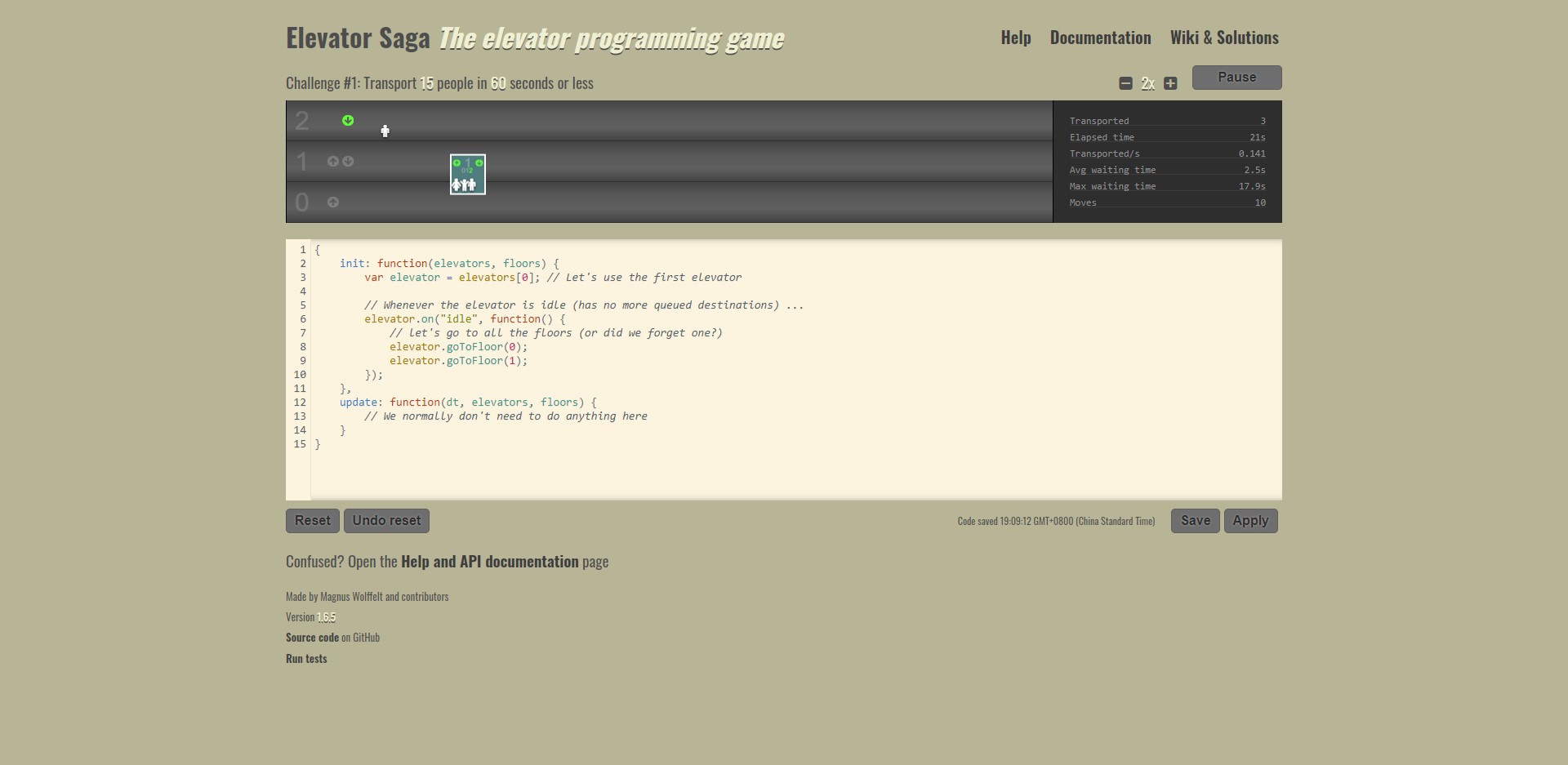Click the line number 12 in the gutter

pyautogui.click(x=300, y=403)
